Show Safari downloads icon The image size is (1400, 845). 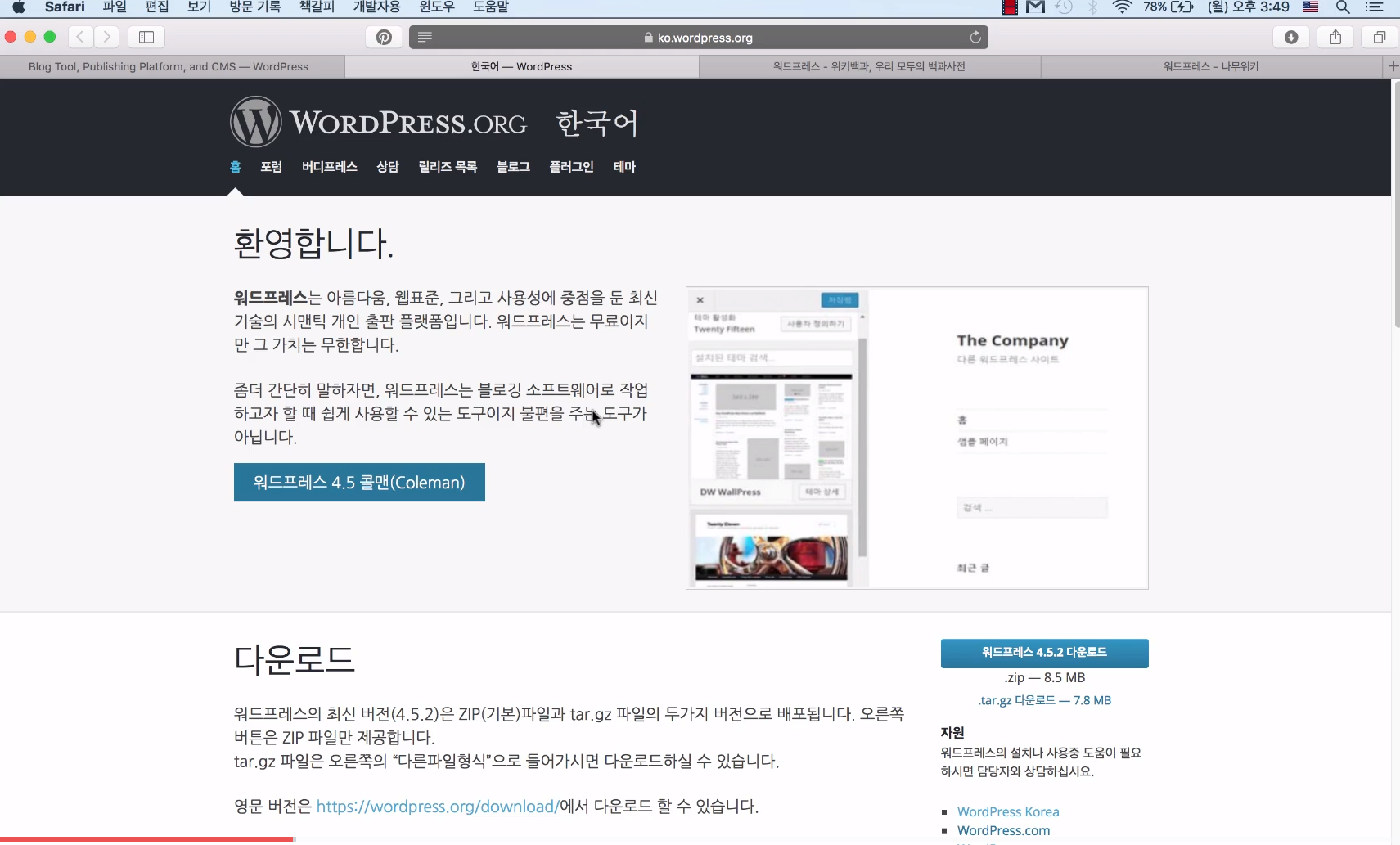click(1291, 37)
